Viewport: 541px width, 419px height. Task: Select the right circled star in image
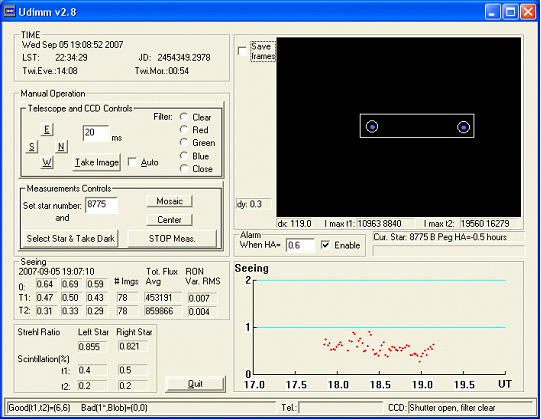coord(463,127)
